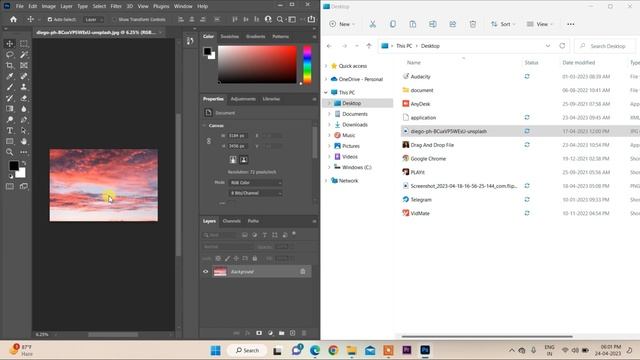Toggle Quick Mask mode below color swatches

[x=10, y=187]
